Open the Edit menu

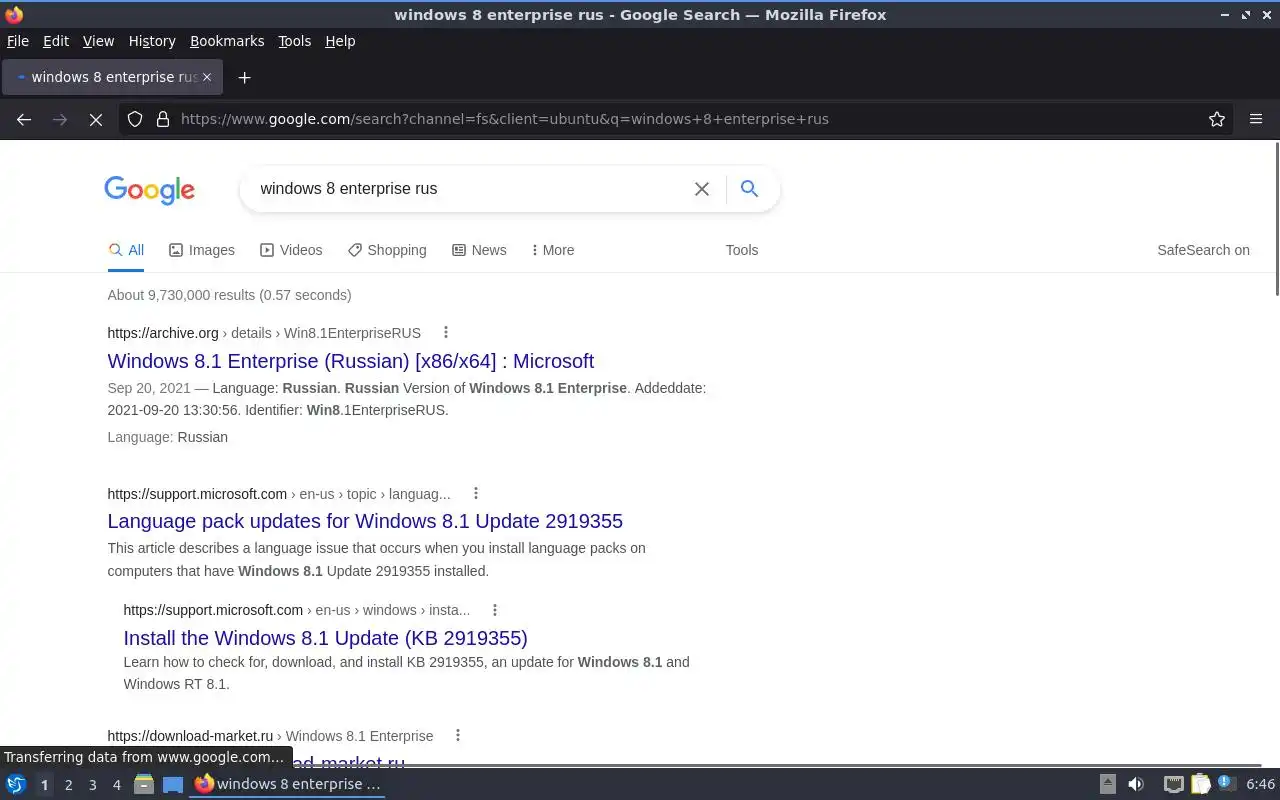pyautogui.click(x=56, y=41)
